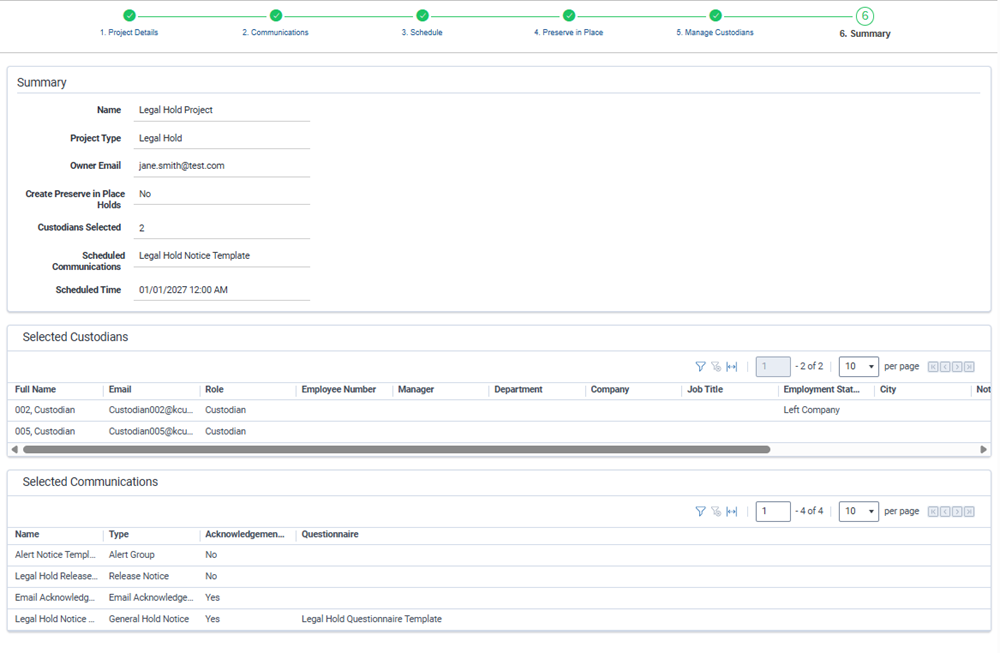
Task: Select the 'Legal Hold Release...' row
Action: 499,576
